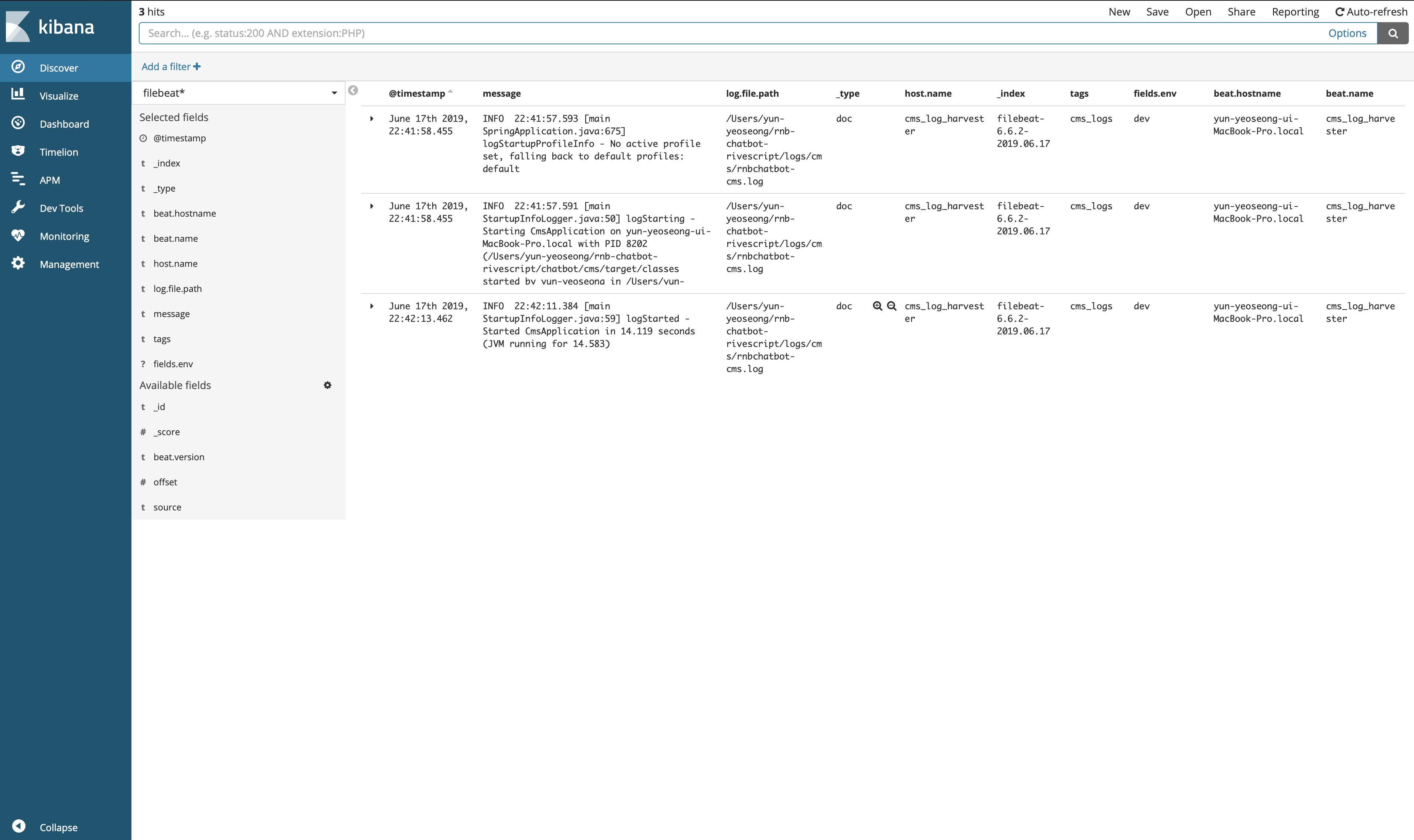Open Monitoring heartbeat icon
Image resolution: width=1414 pixels, height=840 pixels.
(18, 235)
